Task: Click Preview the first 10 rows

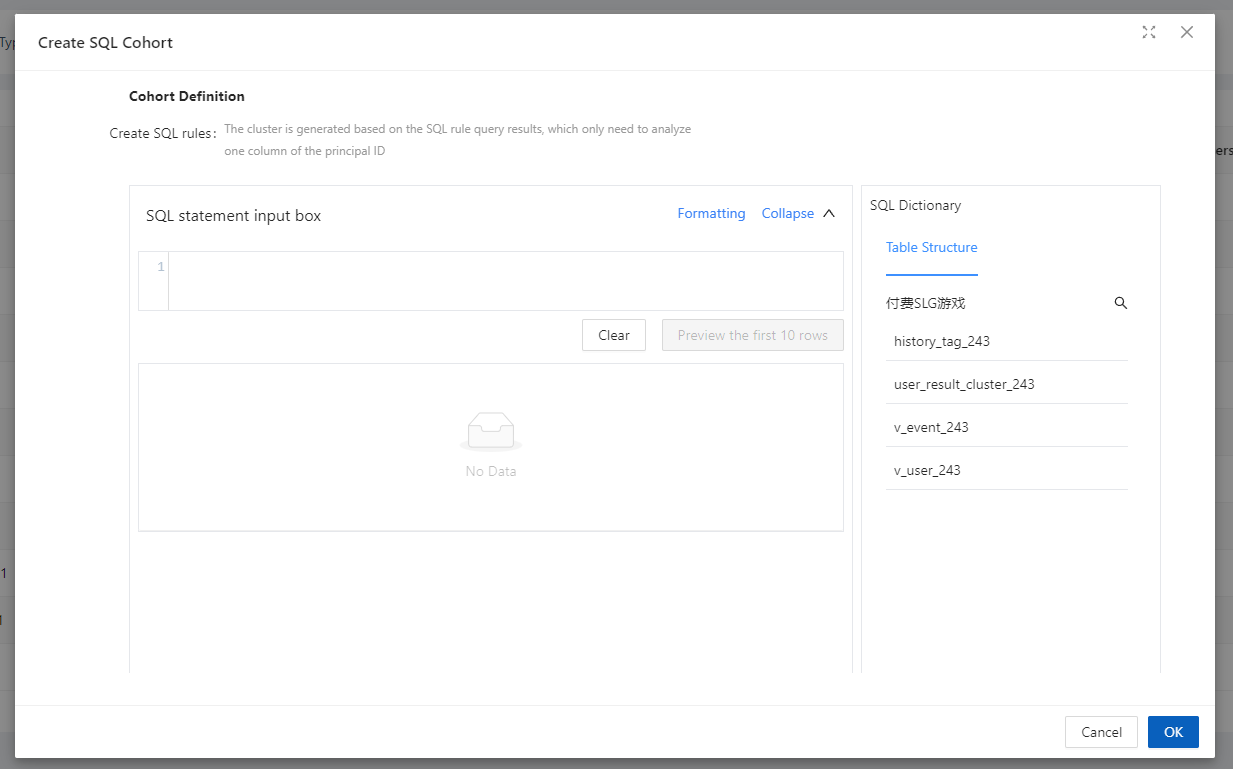Action: (x=752, y=335)
